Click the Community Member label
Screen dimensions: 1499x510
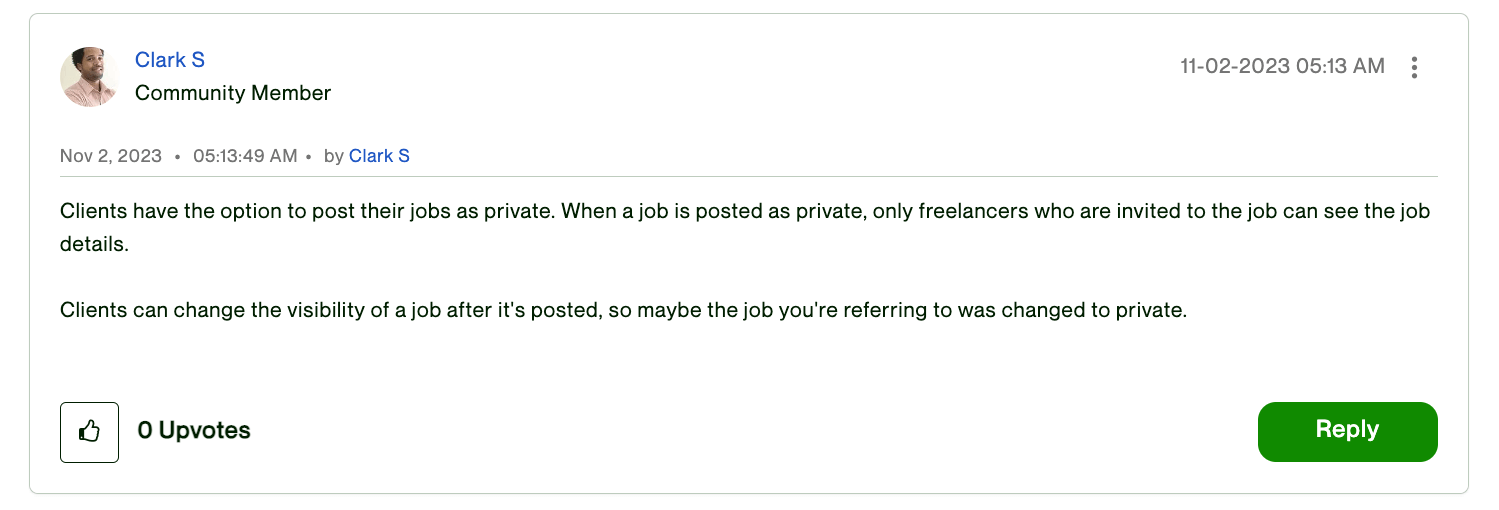click(x=233, y=93)
